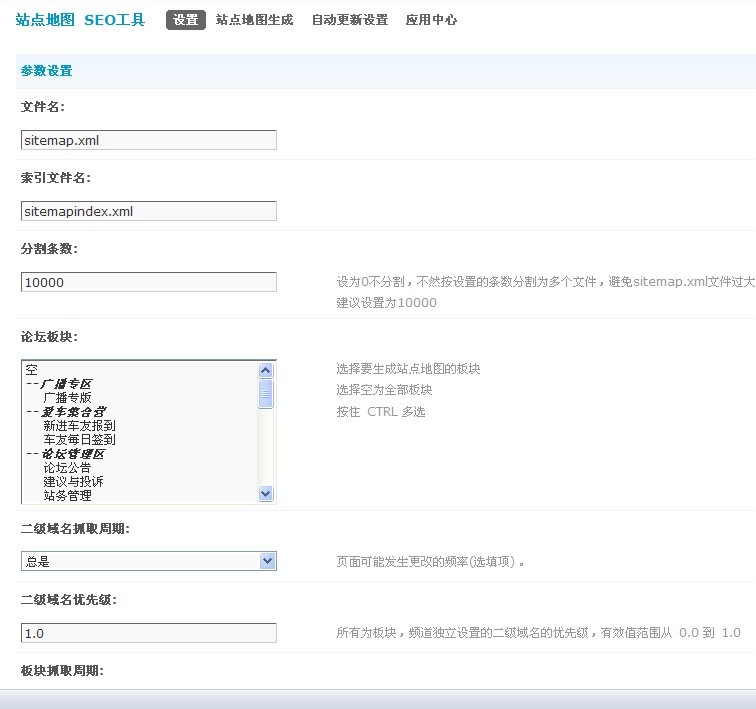Click forum list scroll up arrow
The width and height of the screenshot is (756, 709).
[x=265, y=370]
